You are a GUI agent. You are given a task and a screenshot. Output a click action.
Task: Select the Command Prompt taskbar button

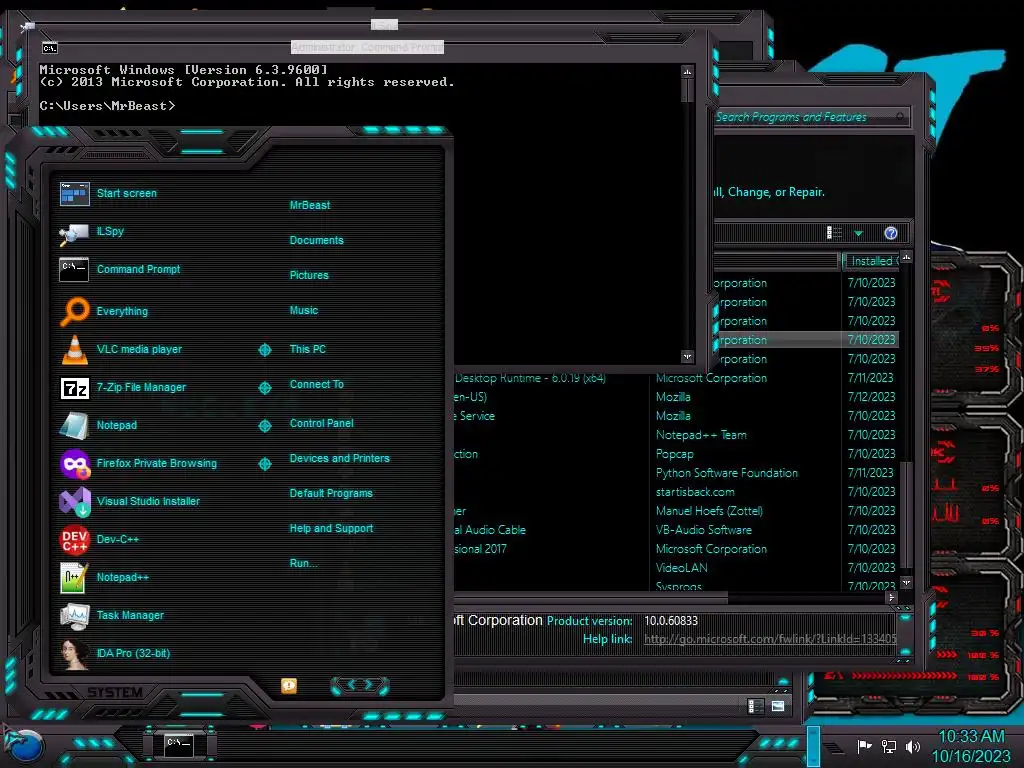coord(179,745)
